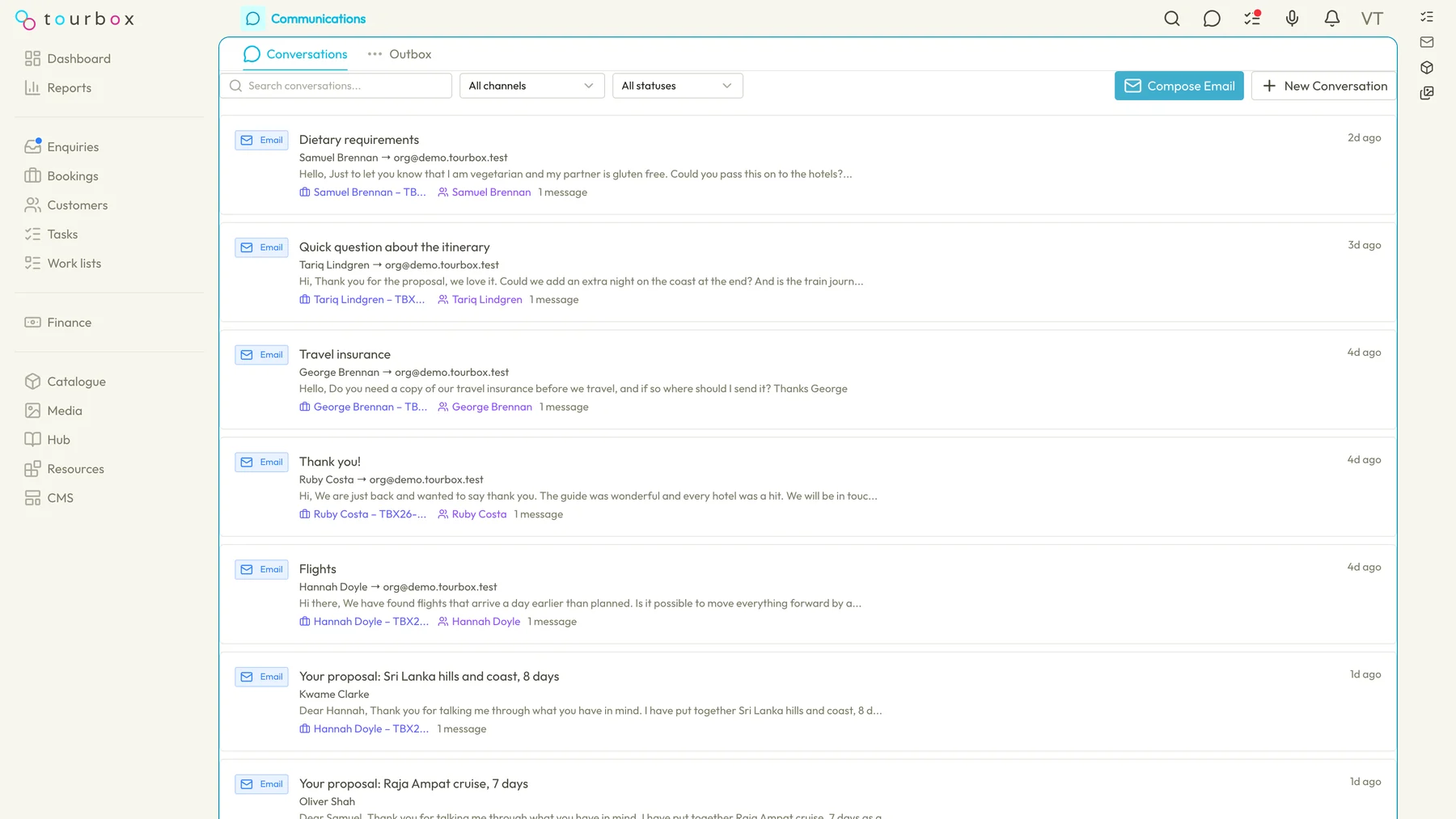This screenshot has height=819, width=1456.
Task: Open Raja Ampat cruise proposal conversation
Action: (807, 790)
